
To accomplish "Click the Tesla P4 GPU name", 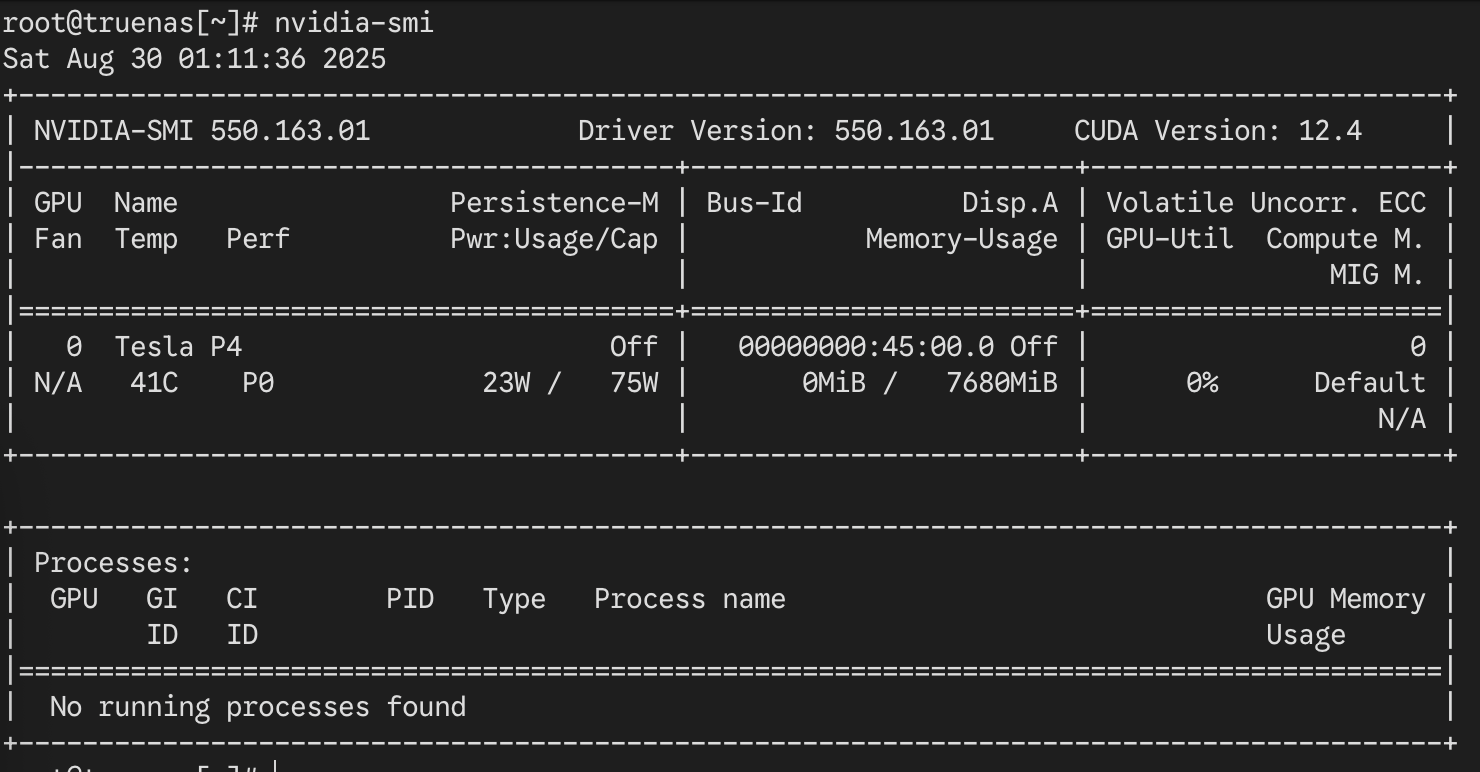I will click(178, 347).
